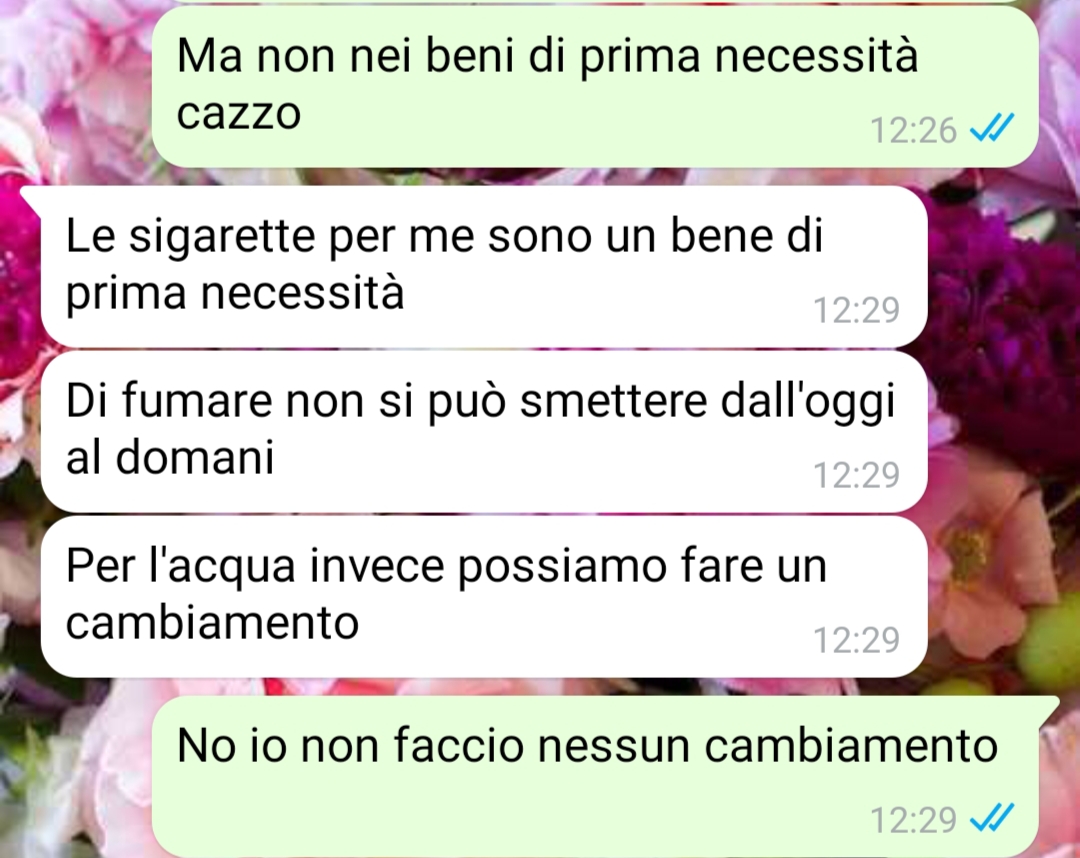
Task: Click the words 'prima necessità' in the sigarette bubble
Action: [x=235, y=293]
